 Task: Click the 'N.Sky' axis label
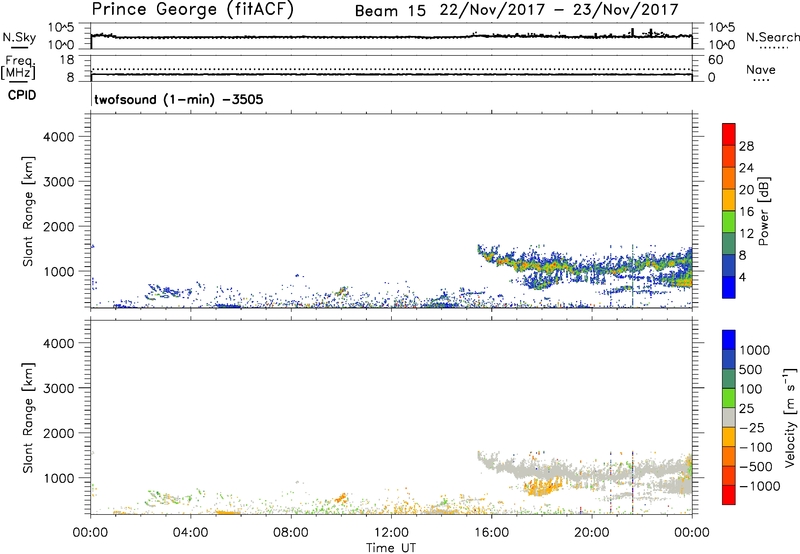(19, 37)
